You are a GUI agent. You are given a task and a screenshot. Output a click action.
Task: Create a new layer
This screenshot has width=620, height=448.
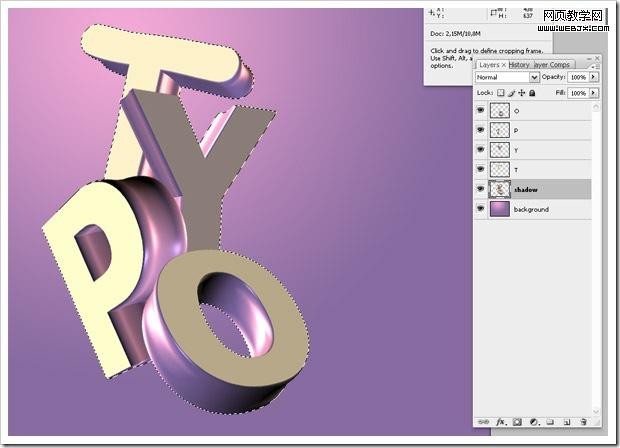coord(567,422)
